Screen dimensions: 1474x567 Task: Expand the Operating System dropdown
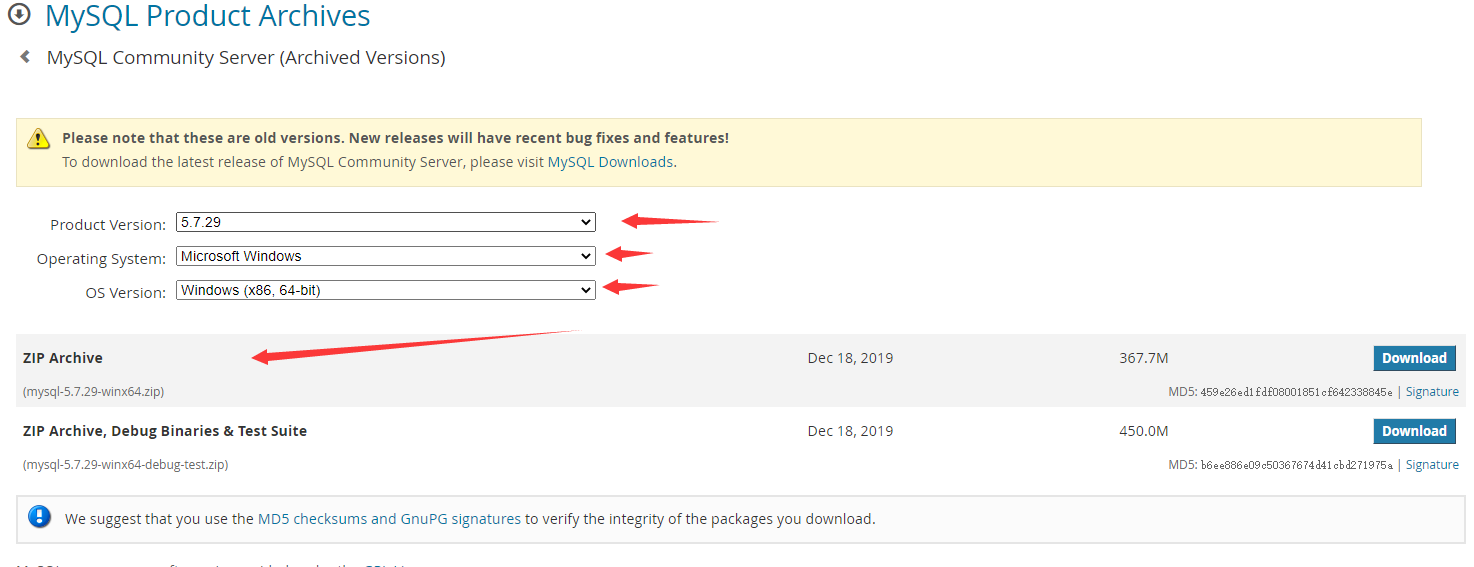386,256
